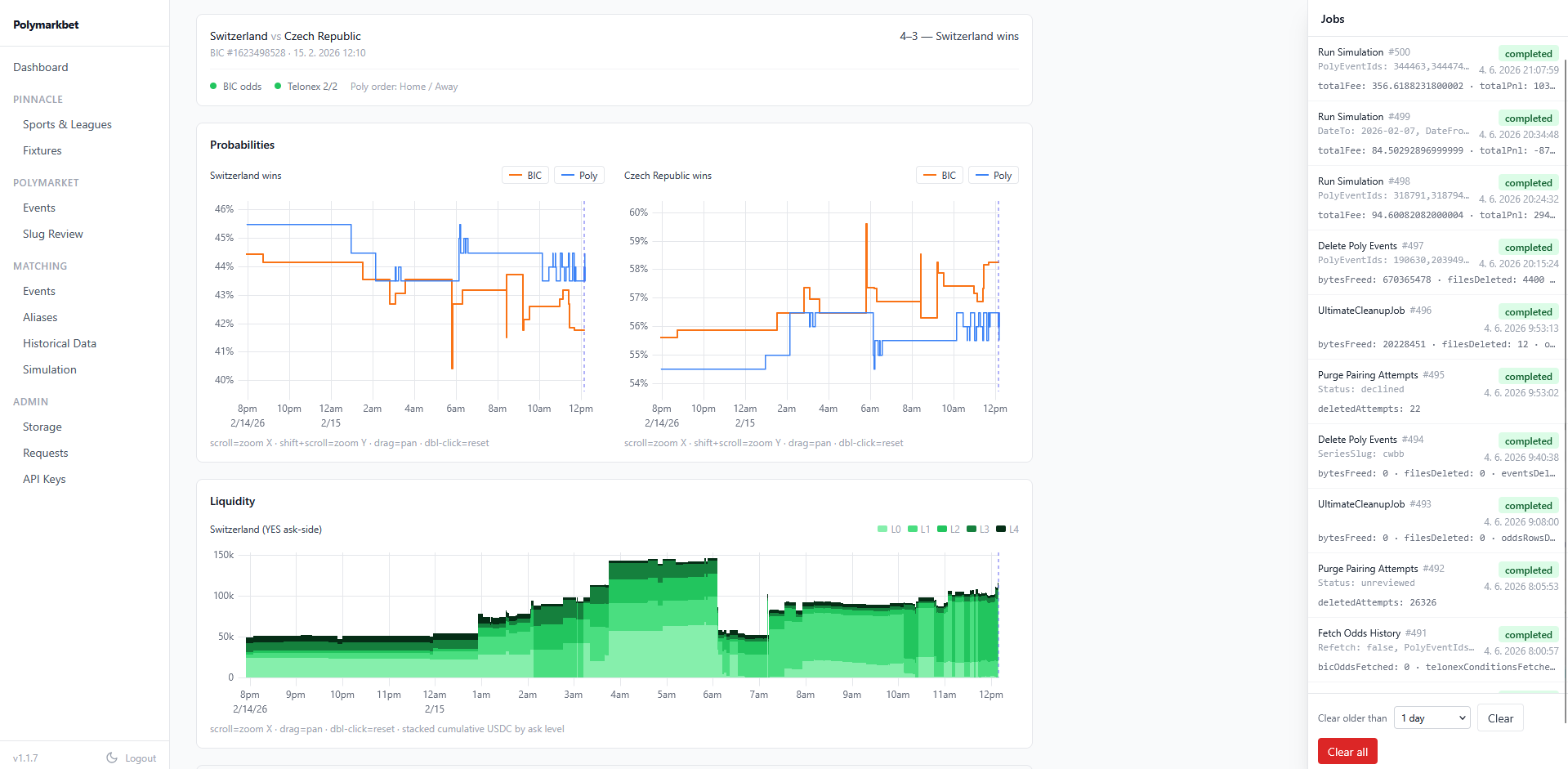Image resolution: width=1568 pixels, height=769 pixels.
Task: Toggle the L2 liquidity legend item
Action: (x=949, y=530)
